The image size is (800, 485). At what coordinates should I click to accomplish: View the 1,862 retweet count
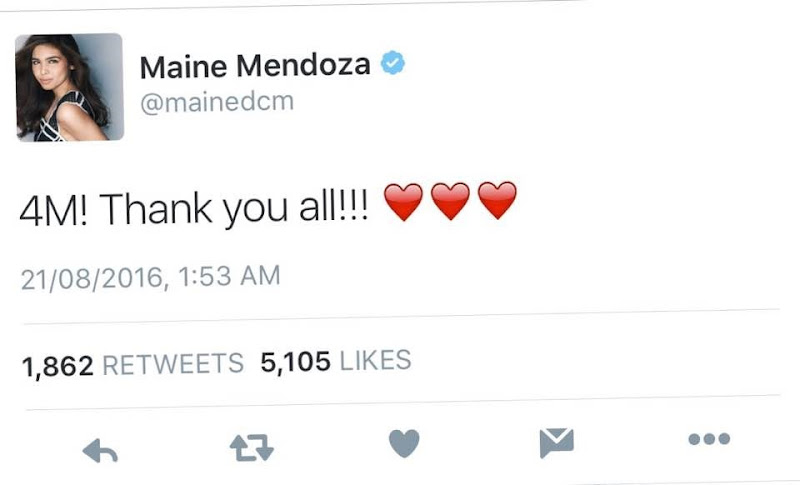coord(58,366)
